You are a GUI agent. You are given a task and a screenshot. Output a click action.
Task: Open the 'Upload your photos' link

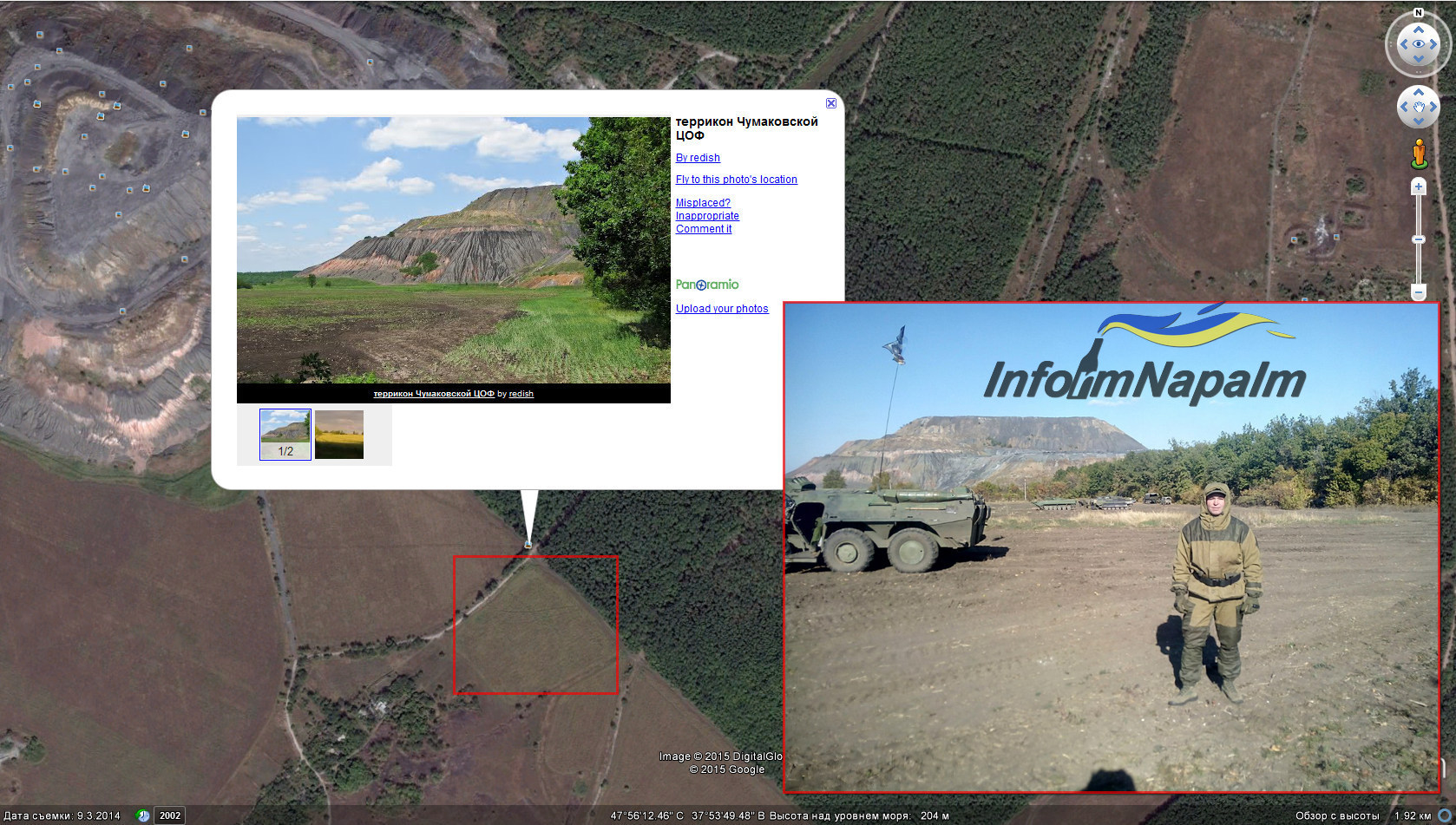click(x=721, y=309)
